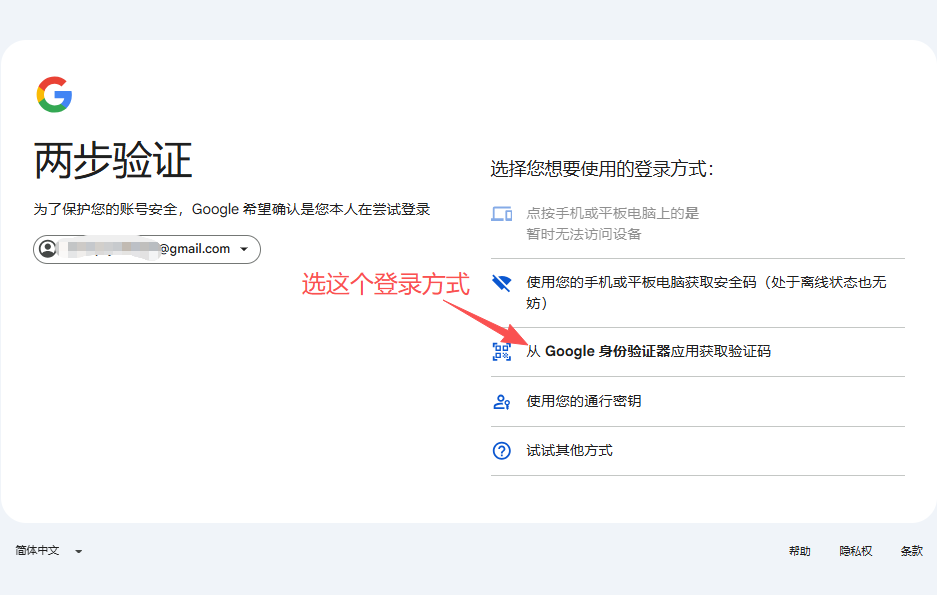Open the 隐私权 link
The image size is (937, 595).
[x=856, y=551]
